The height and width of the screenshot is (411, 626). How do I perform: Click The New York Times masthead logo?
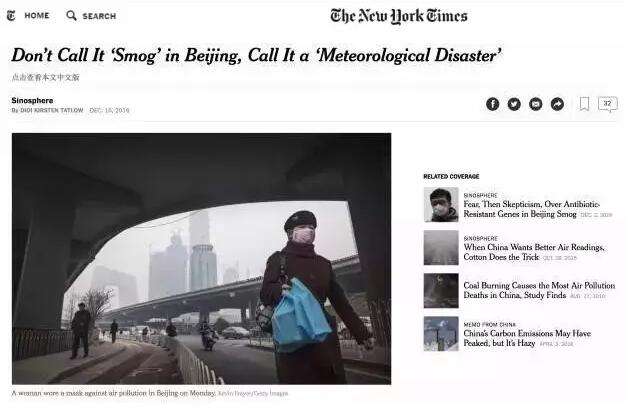pos(398,16)
